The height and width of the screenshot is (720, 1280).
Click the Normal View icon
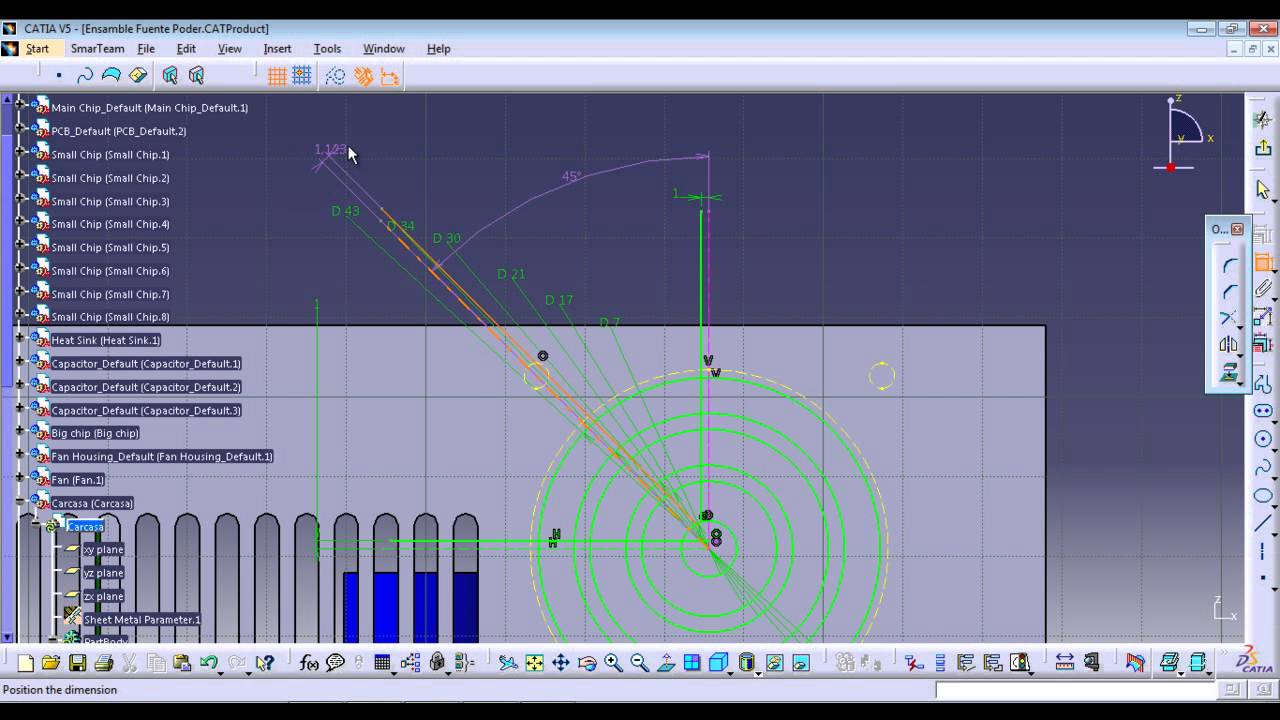pyautogui.click(x=666, y=662)
